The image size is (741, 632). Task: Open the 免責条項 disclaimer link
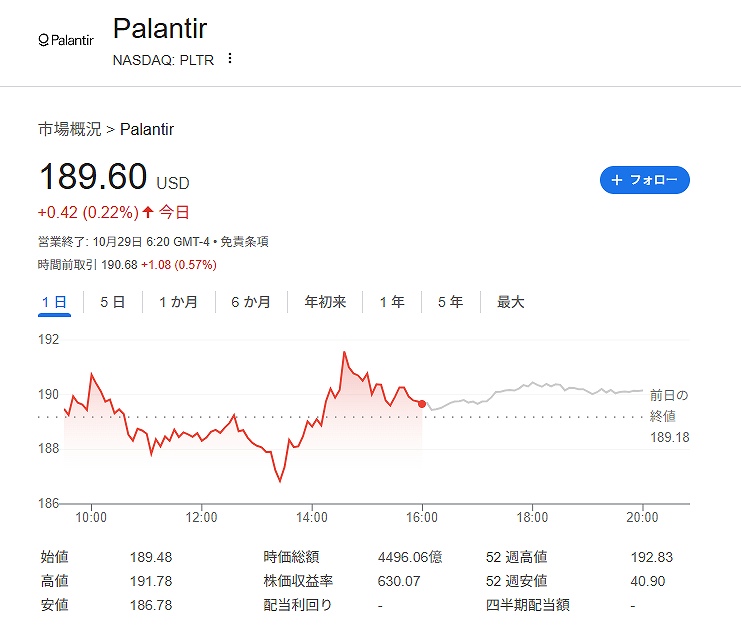coord(244,242)
